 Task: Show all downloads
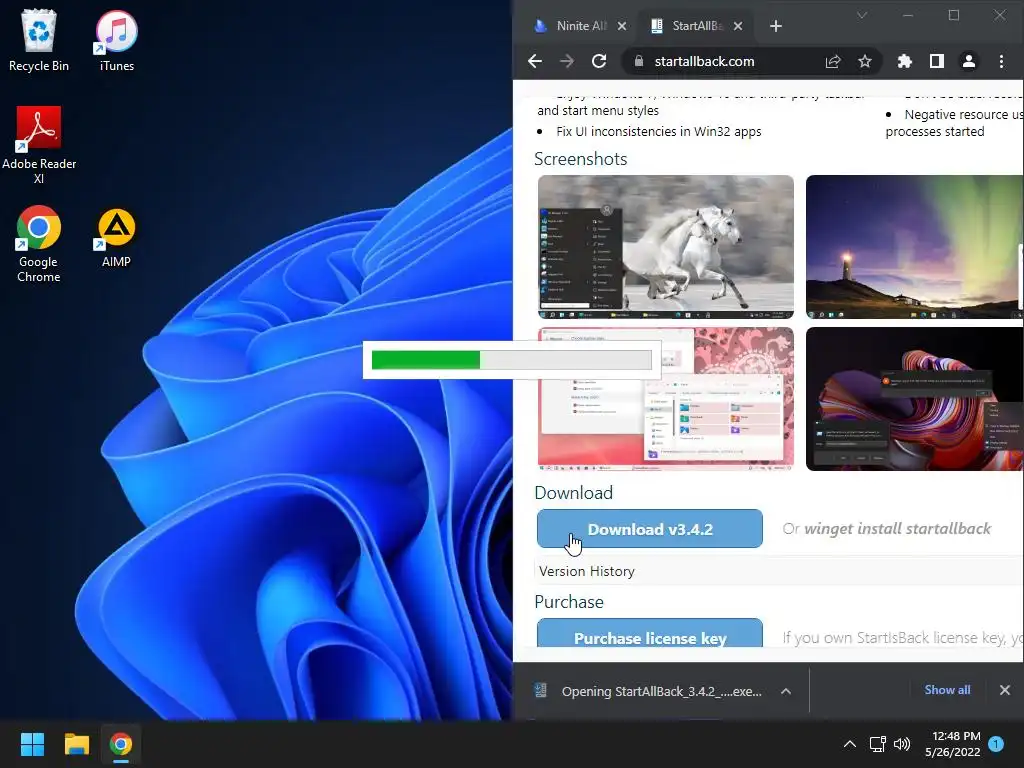947,690
